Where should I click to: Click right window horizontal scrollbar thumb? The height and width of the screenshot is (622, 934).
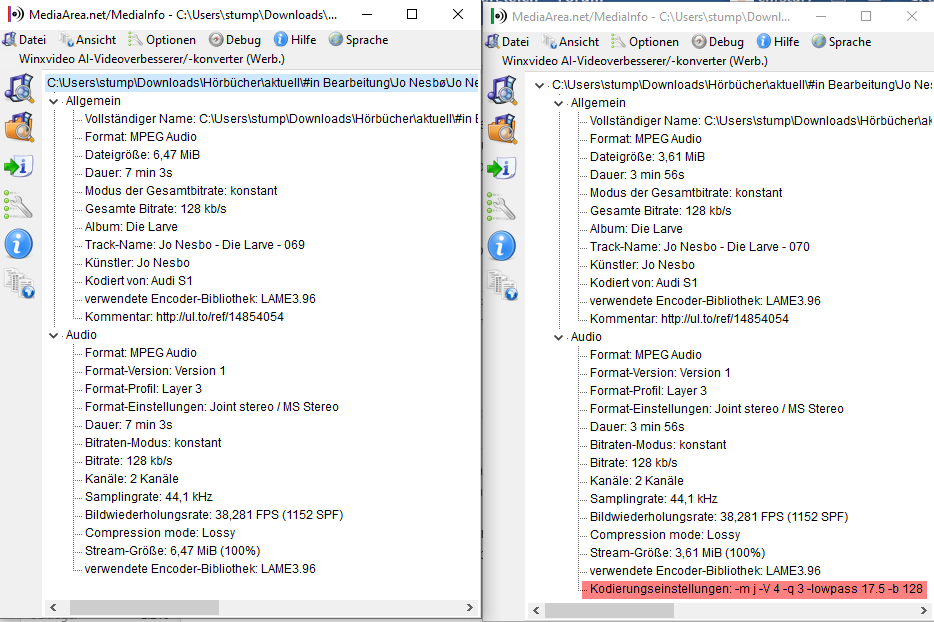pyautogui.click(x=609, y=611)
